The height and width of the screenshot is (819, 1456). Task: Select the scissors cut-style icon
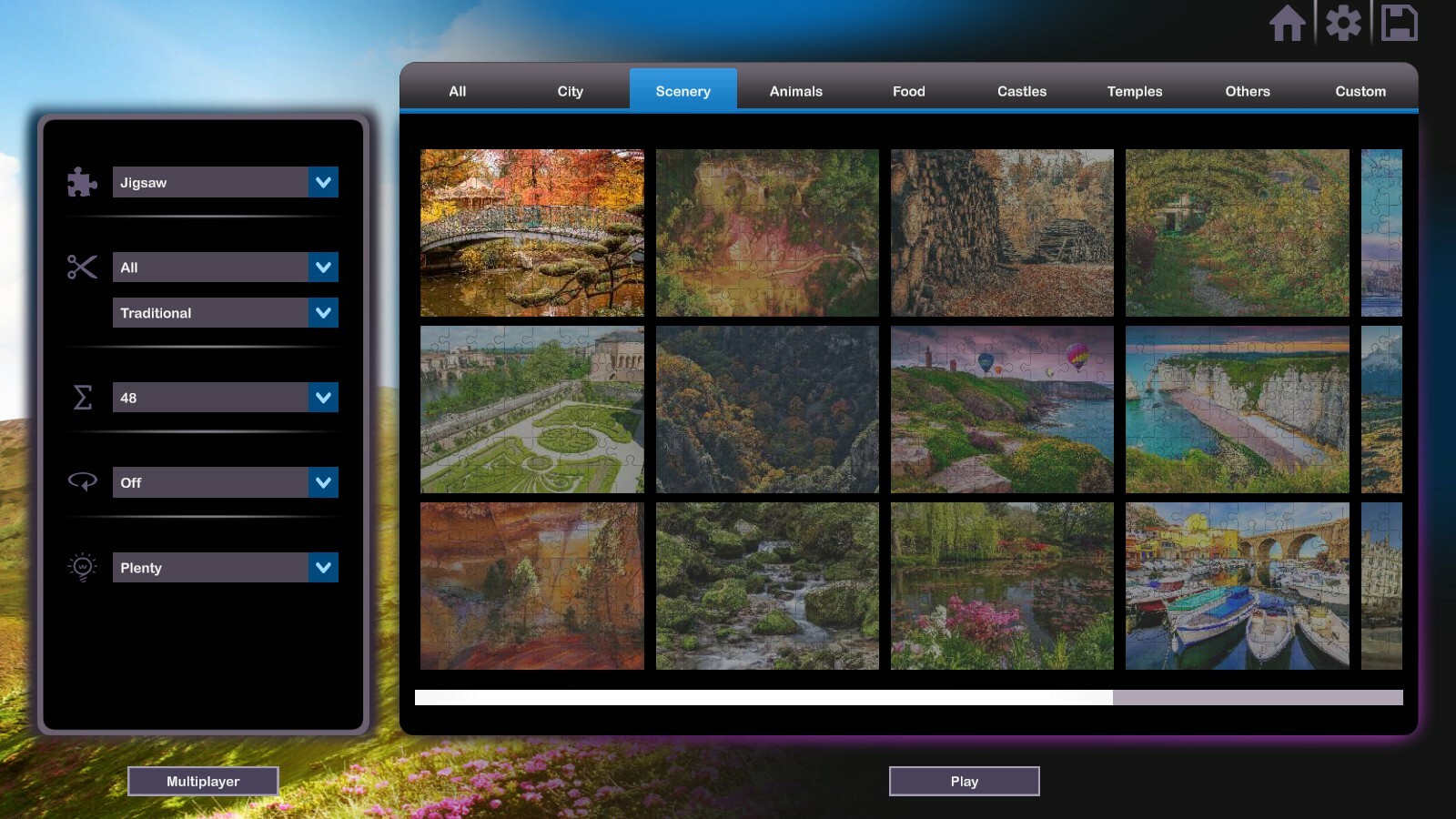[81, 268]
